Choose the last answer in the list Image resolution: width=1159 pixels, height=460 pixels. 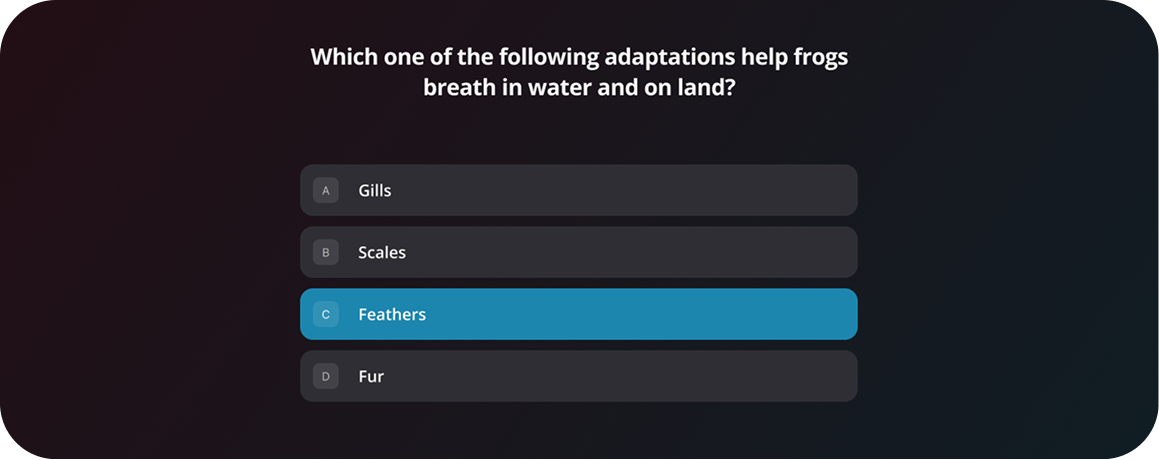tap(578, 376)
